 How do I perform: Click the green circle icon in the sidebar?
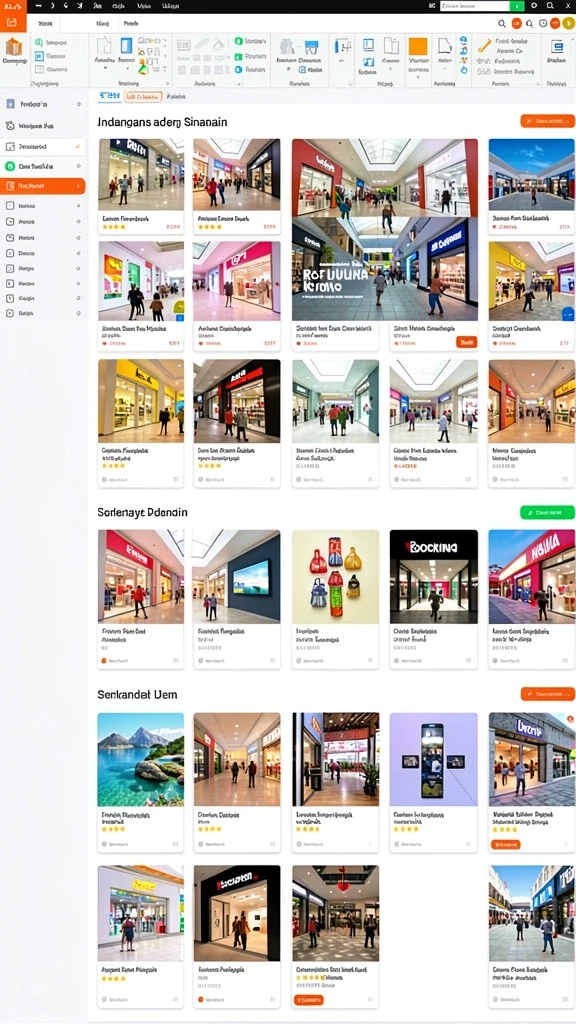click(x=10, y=167)
